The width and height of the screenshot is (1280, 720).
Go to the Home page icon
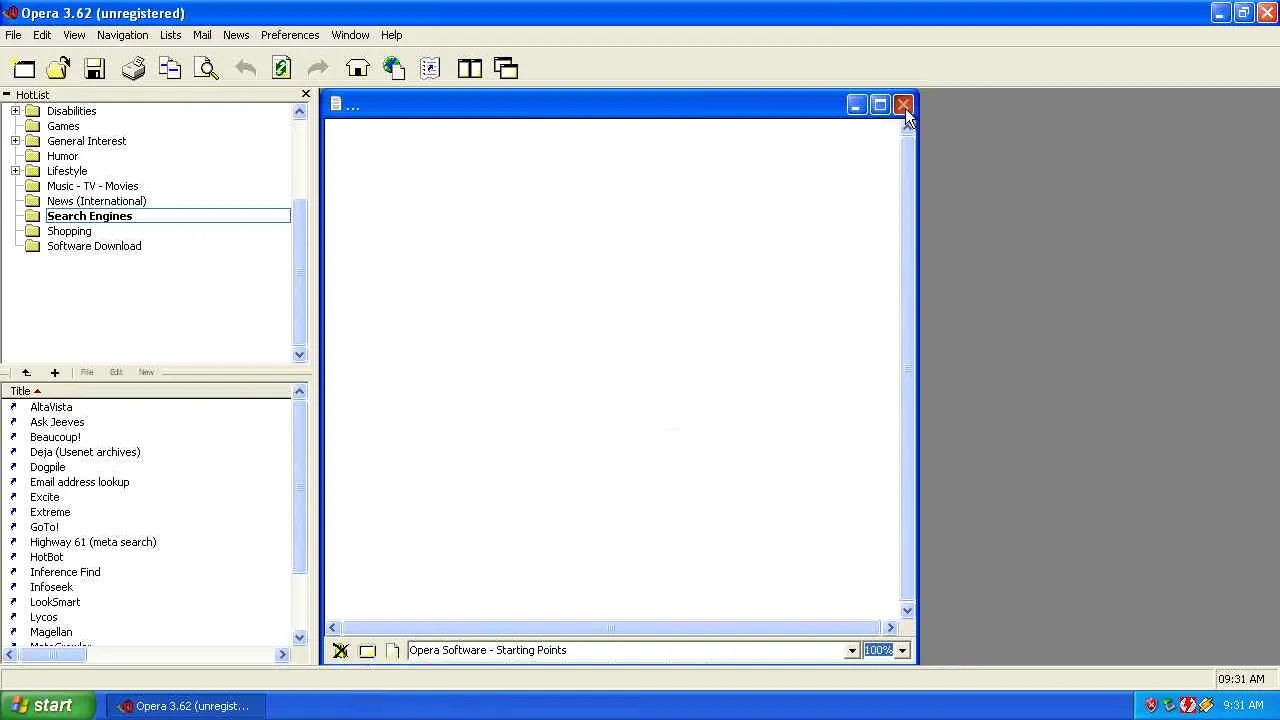[357, 68]
